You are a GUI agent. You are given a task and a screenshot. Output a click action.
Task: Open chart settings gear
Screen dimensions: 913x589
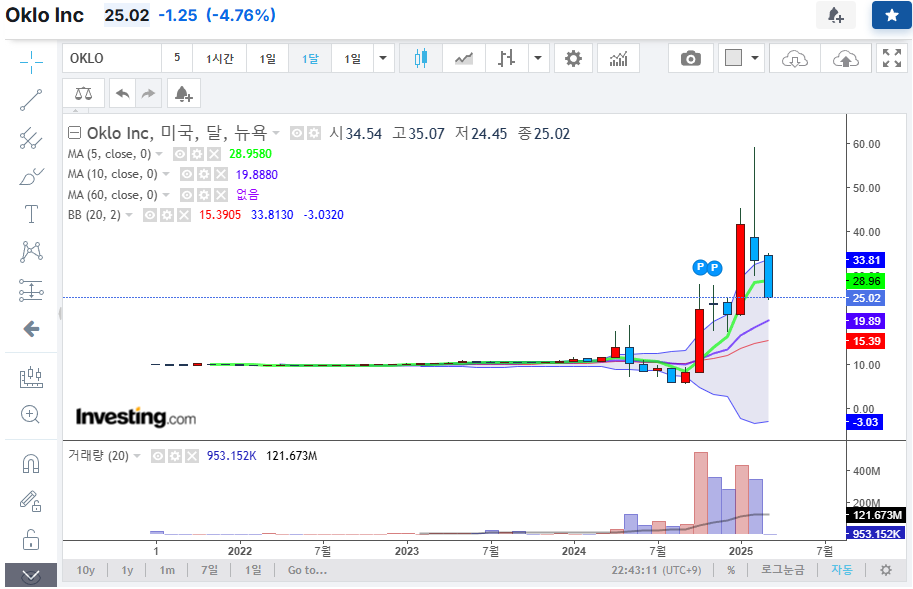(x=574, y=58)
